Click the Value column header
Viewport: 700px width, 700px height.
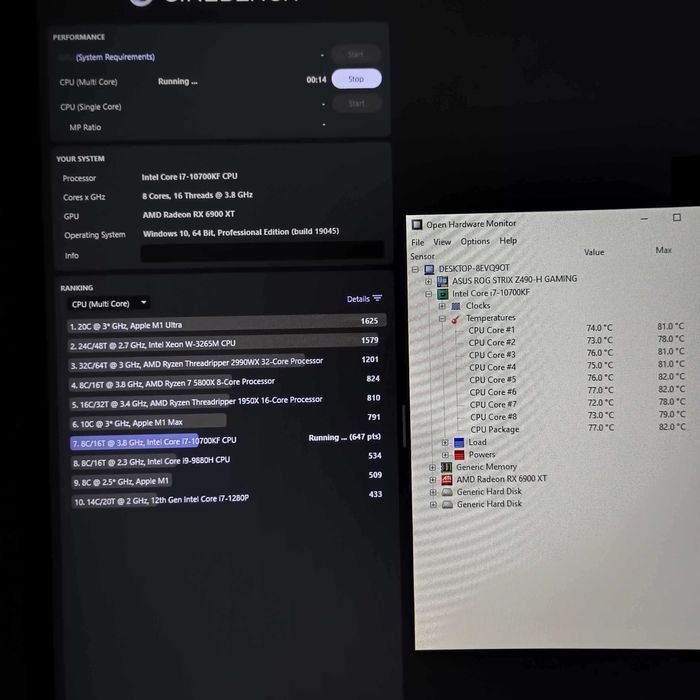(594, 252)
